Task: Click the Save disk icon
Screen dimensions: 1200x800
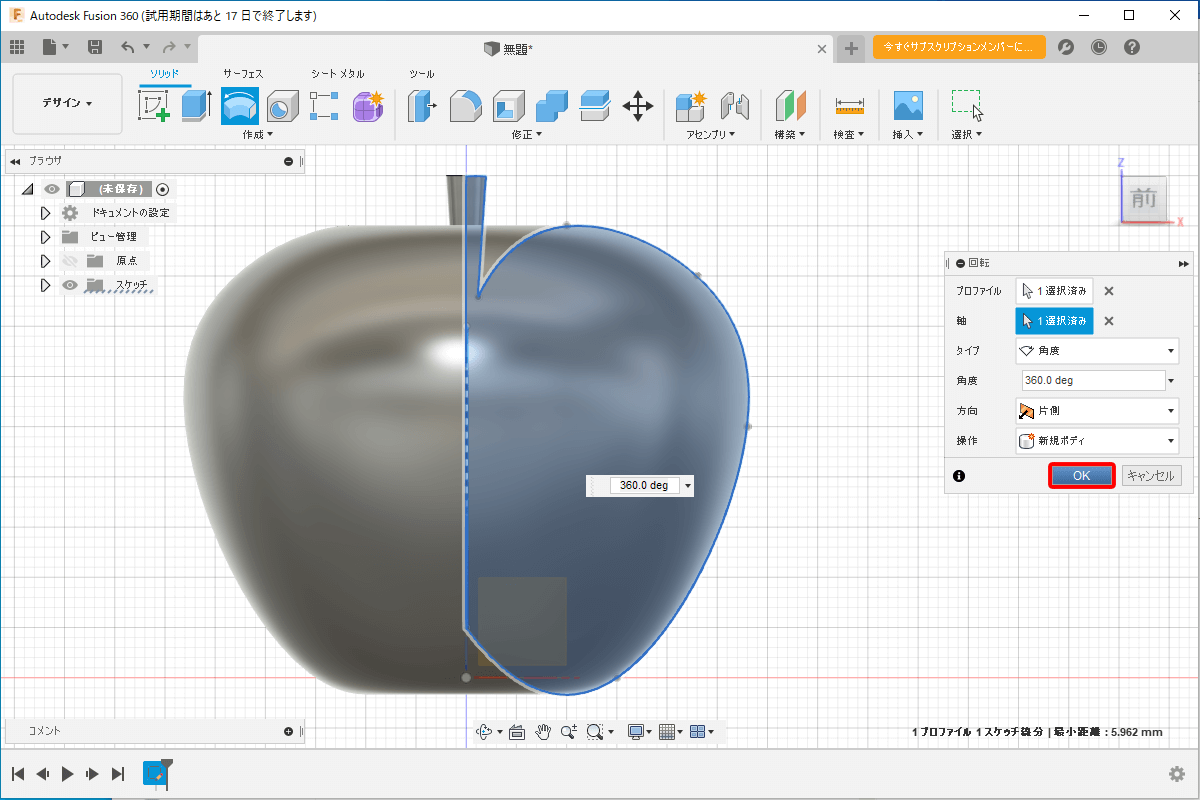Action: [95, 47]
